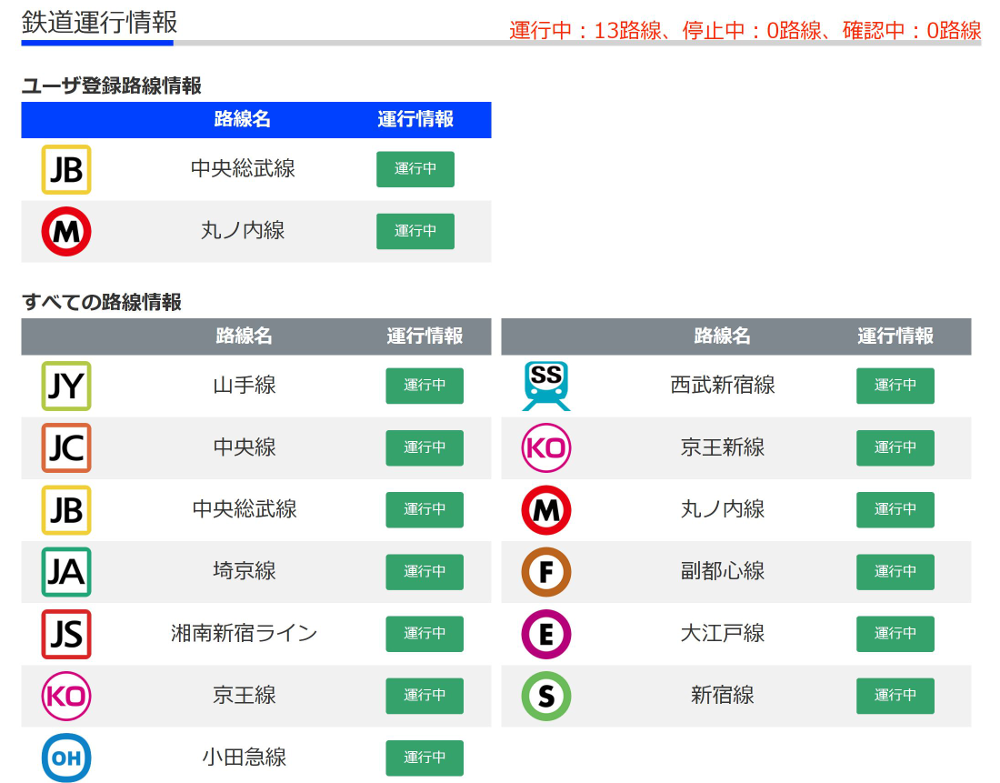1000x783 pixels.
Task: Select the 湘南新宿ライン route name
Action: pos(244,633)
